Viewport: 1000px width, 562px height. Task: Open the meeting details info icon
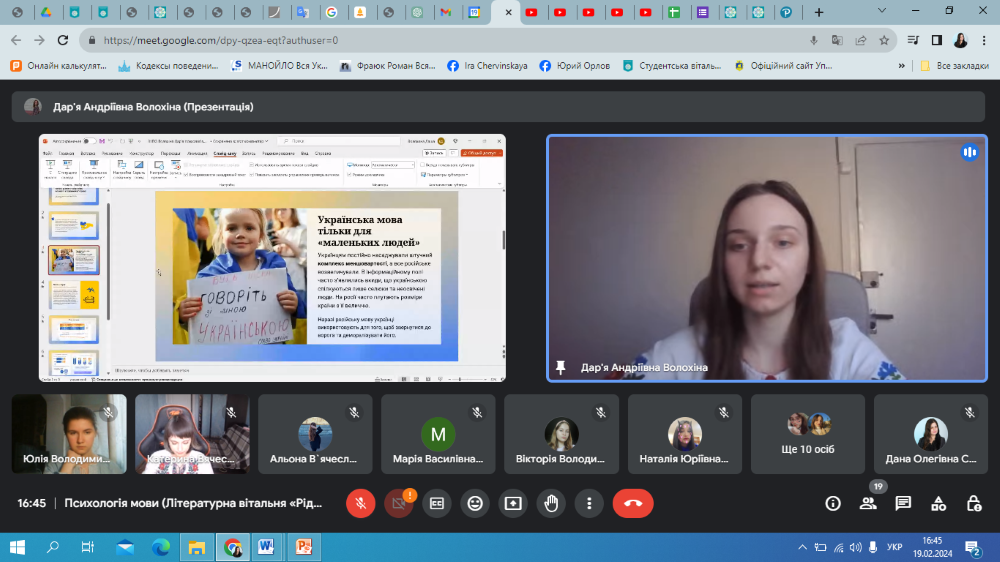(833, 503)
